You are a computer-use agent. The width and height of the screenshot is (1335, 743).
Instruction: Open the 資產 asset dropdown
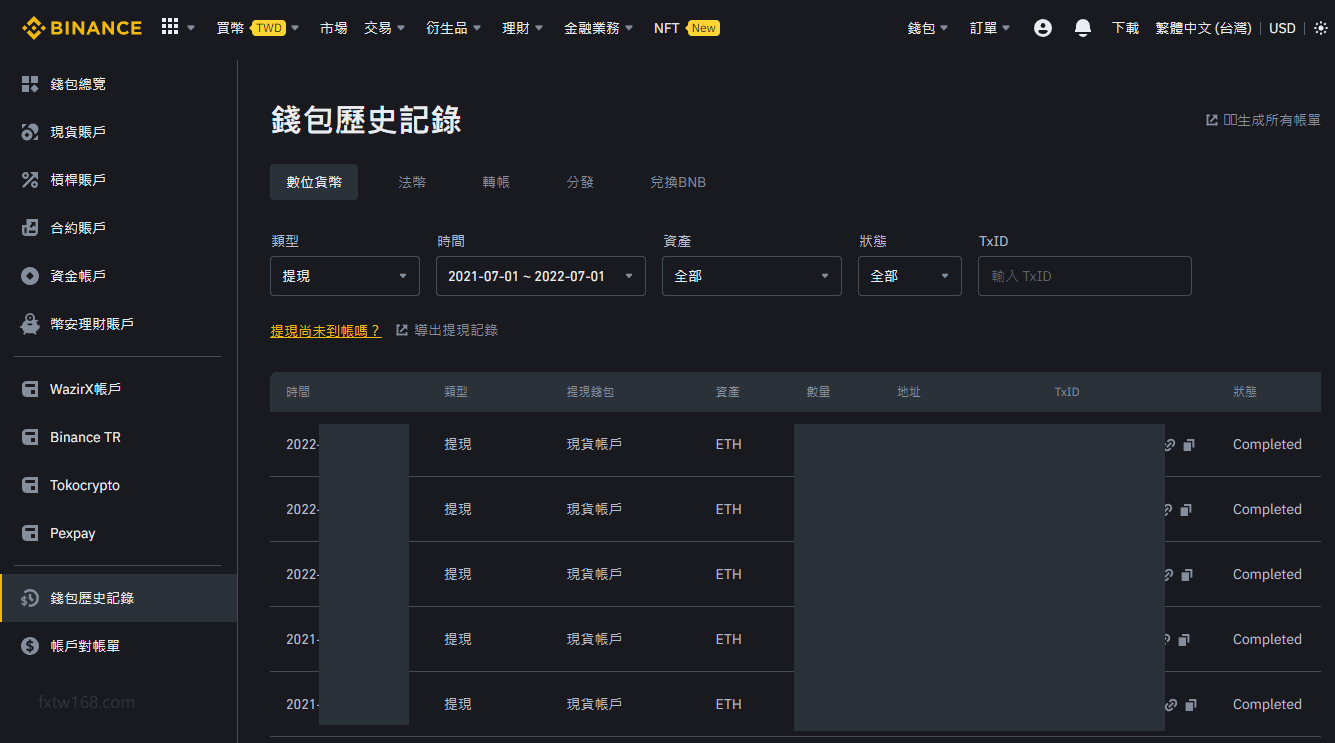tap(751, 275)
